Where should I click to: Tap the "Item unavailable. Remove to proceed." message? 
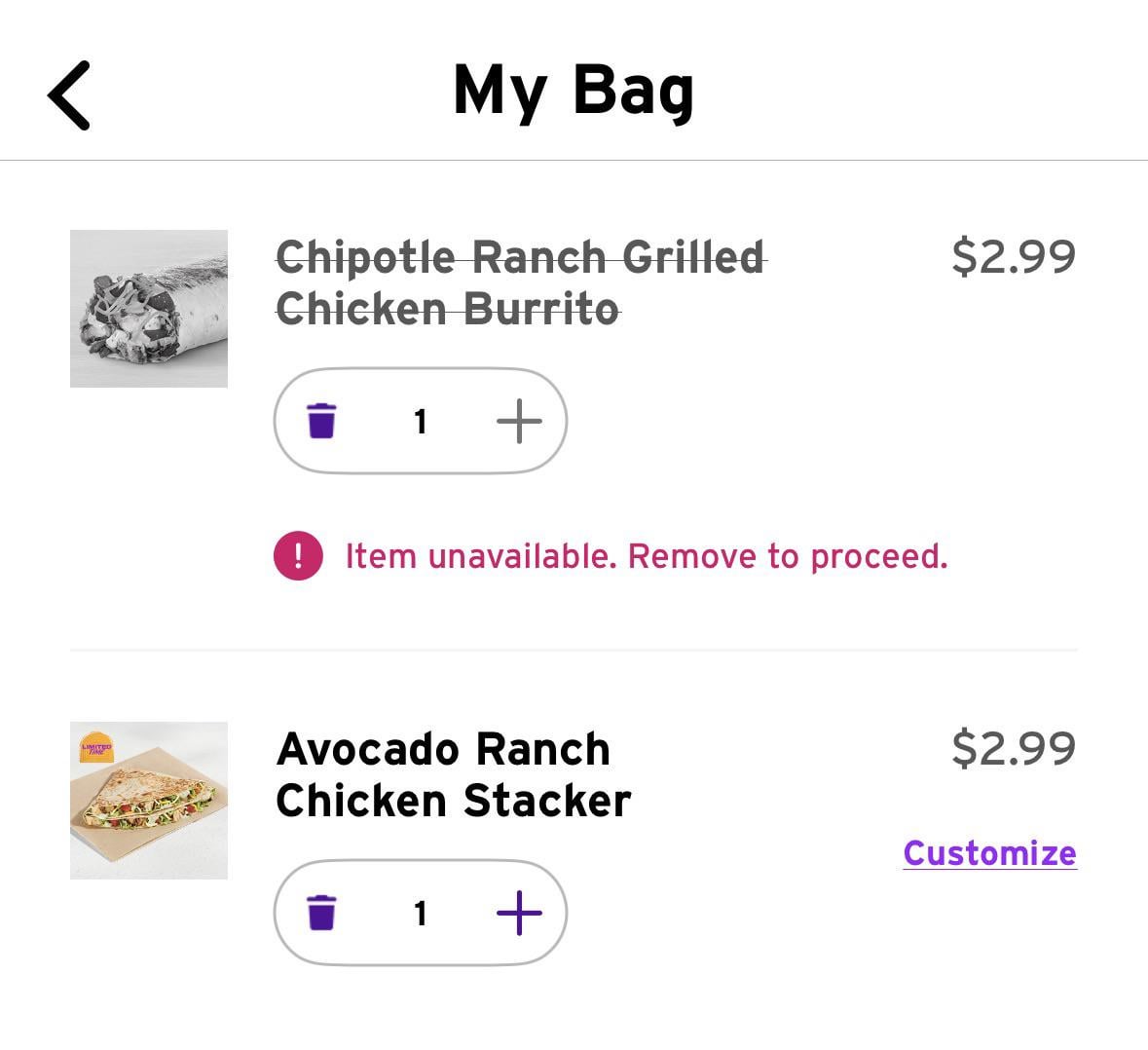tap(647, 556)
